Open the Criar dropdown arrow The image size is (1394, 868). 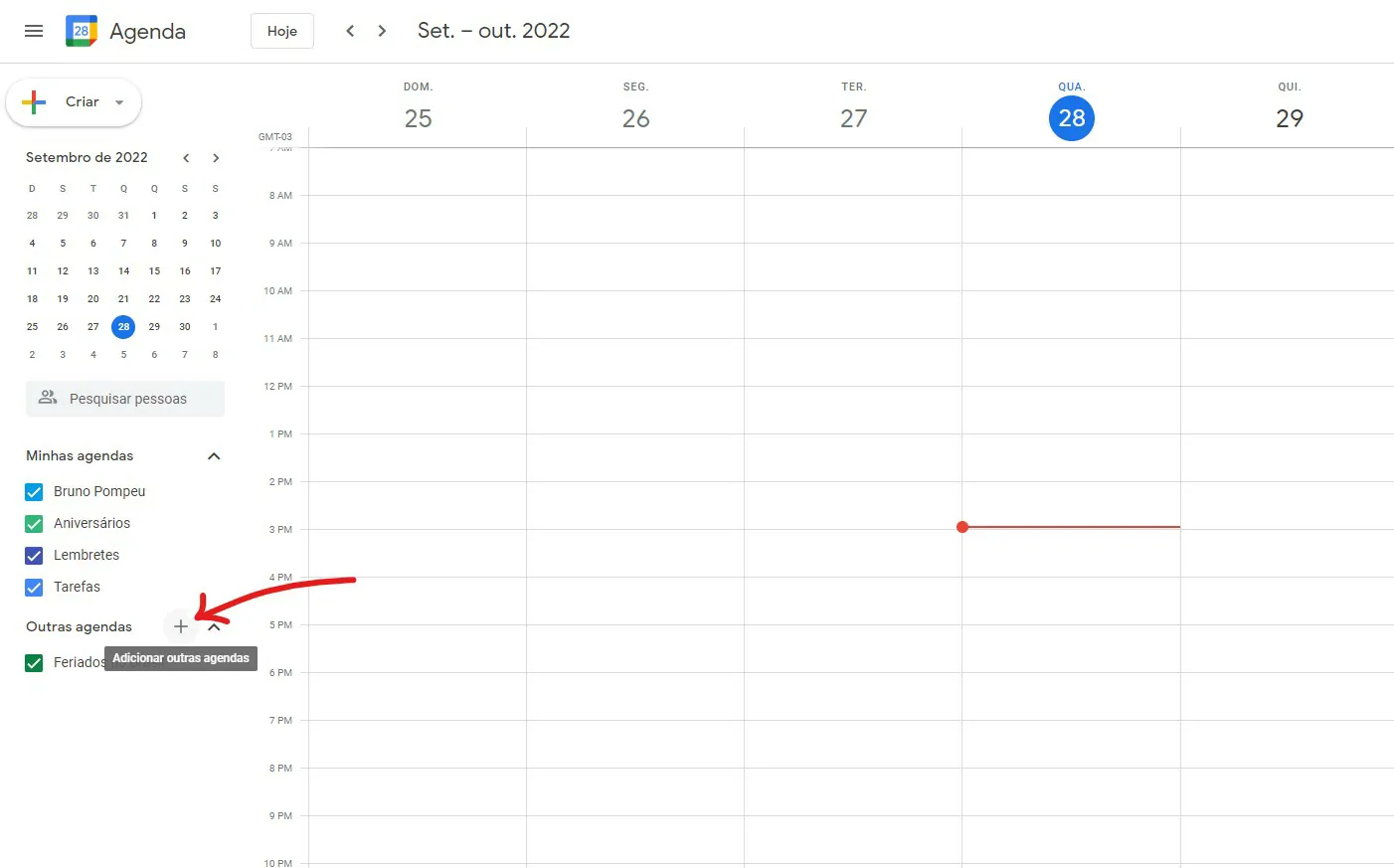119,102
